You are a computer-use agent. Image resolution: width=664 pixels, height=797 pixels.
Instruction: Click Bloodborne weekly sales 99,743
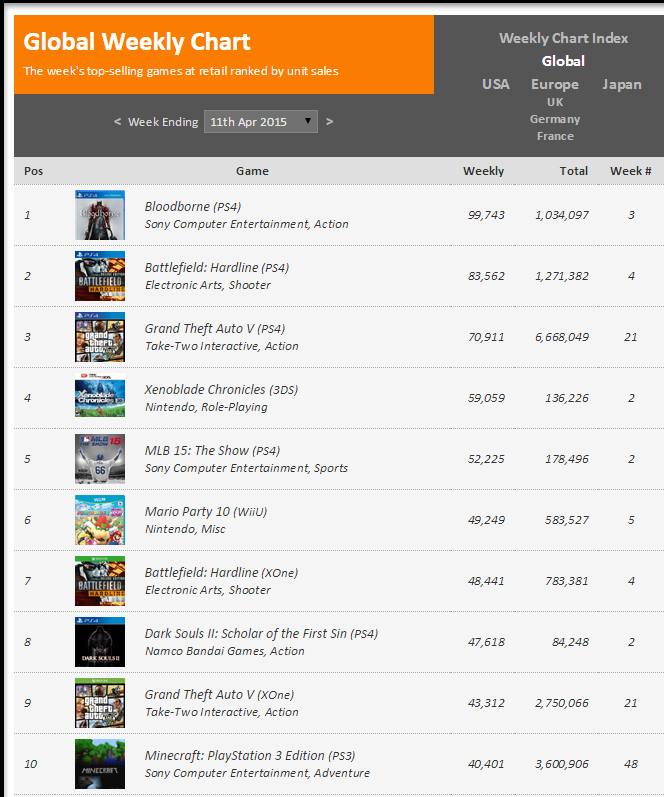pos(486,215)
